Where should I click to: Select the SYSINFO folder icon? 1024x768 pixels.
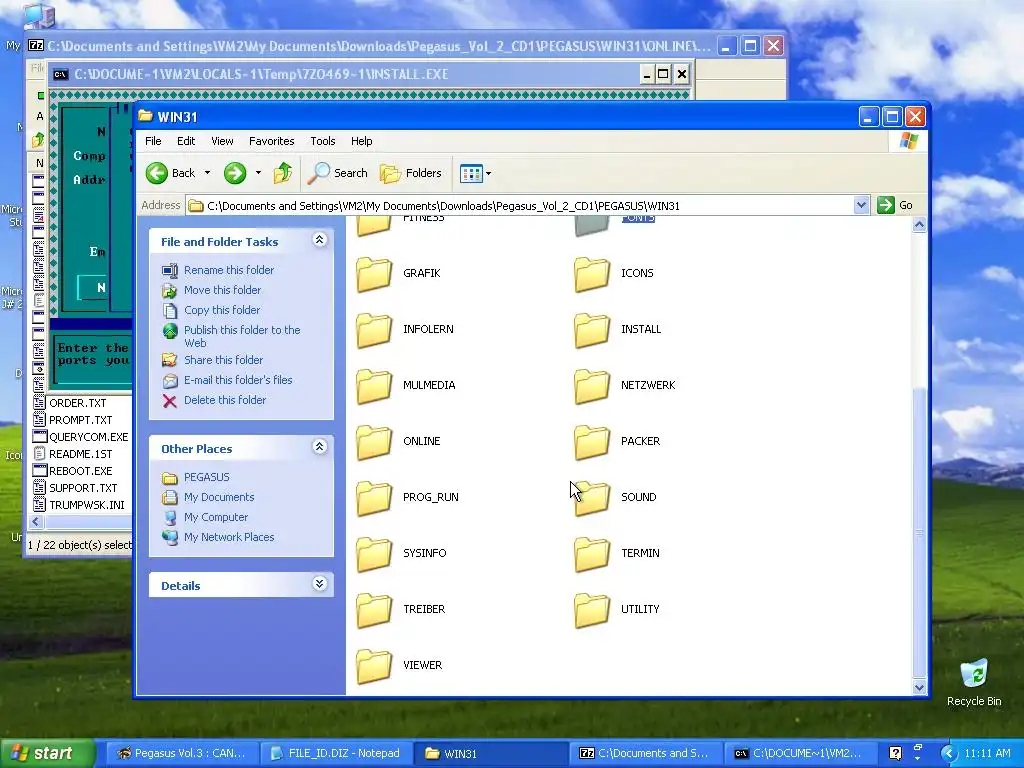[374, 554]
